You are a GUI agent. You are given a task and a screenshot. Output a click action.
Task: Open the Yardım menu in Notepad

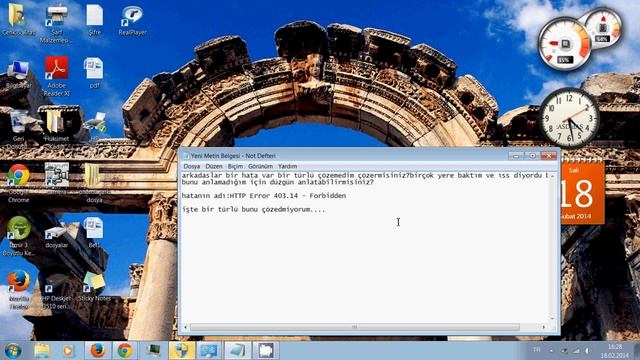(288, 167)
